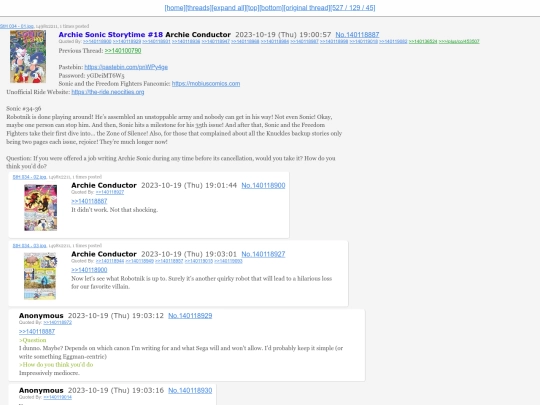Click timestamp '2023-10-19 (Thu) 19:00:57'
Image resolution: width=540 pixels, height=405 pixels.
(x=283, y=35)
